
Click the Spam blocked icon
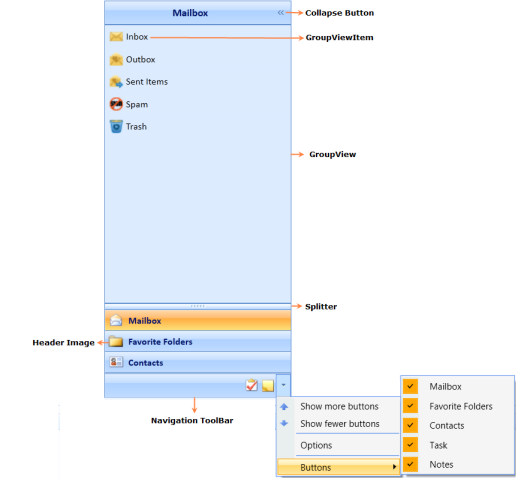116,104
